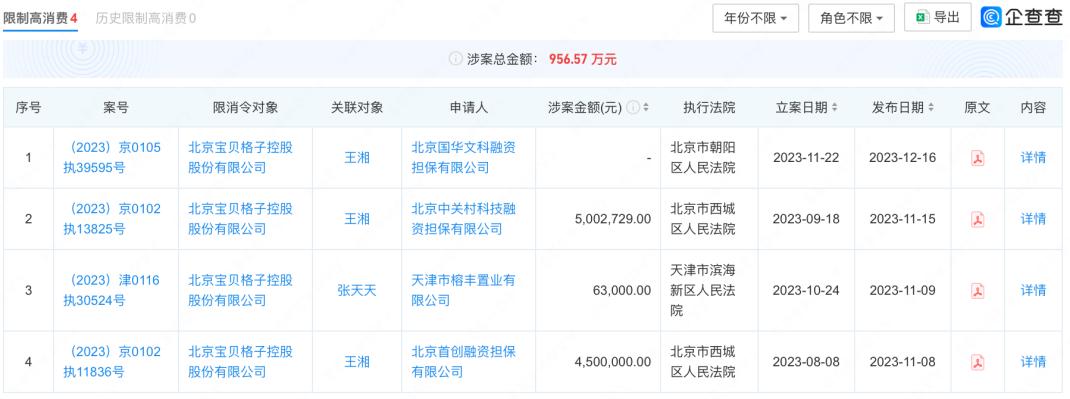Select the 限制高消费 4 tab
Image resolution: width=1070 pixels, height=399 pixels.
40,18
